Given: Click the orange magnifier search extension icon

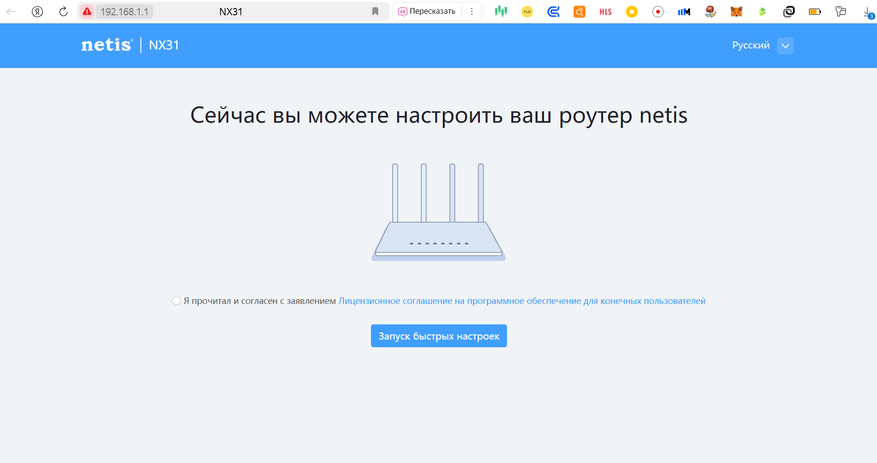Looking at the screenshot, I should pos(579,11).
